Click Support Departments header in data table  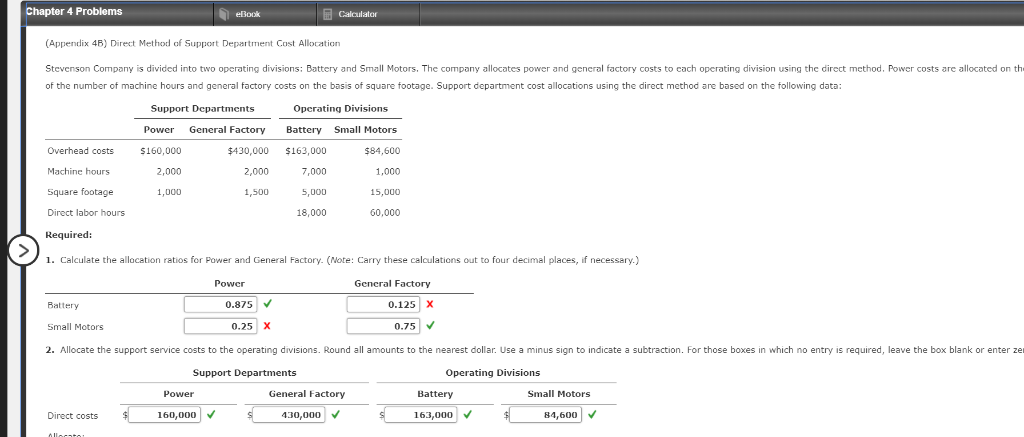point(202,108)
